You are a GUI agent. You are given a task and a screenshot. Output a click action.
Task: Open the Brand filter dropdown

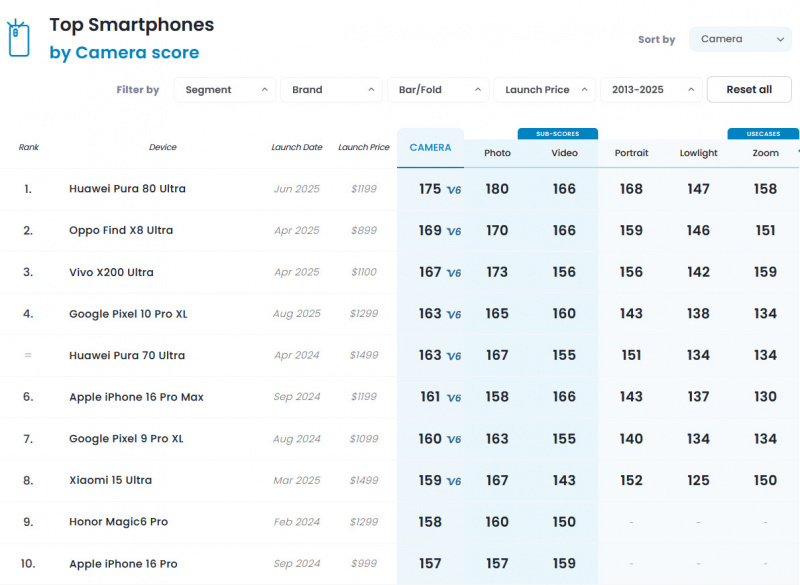pyautogui.click(x=331, y=90)
